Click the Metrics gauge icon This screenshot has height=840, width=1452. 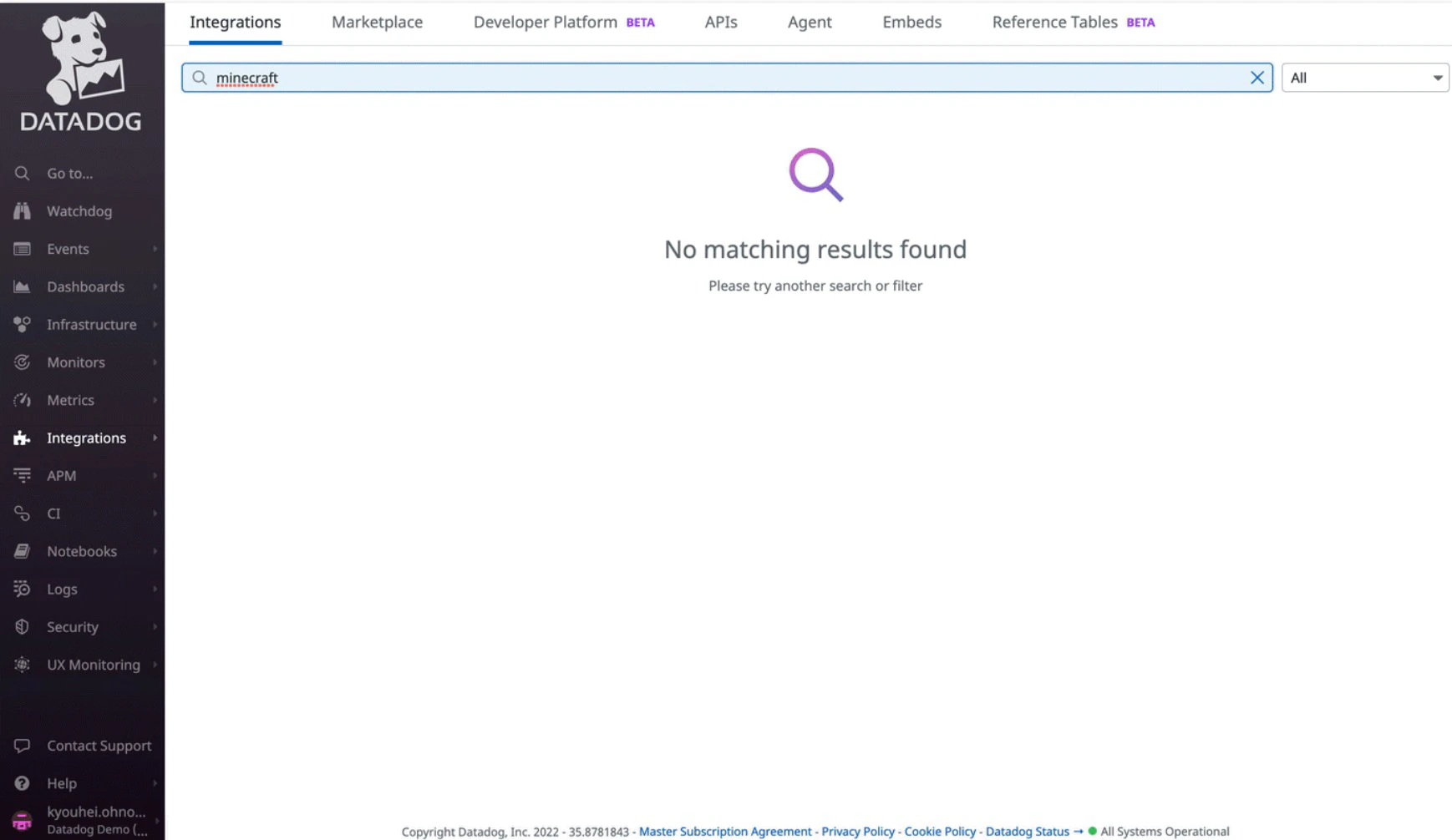pos(22,400)
